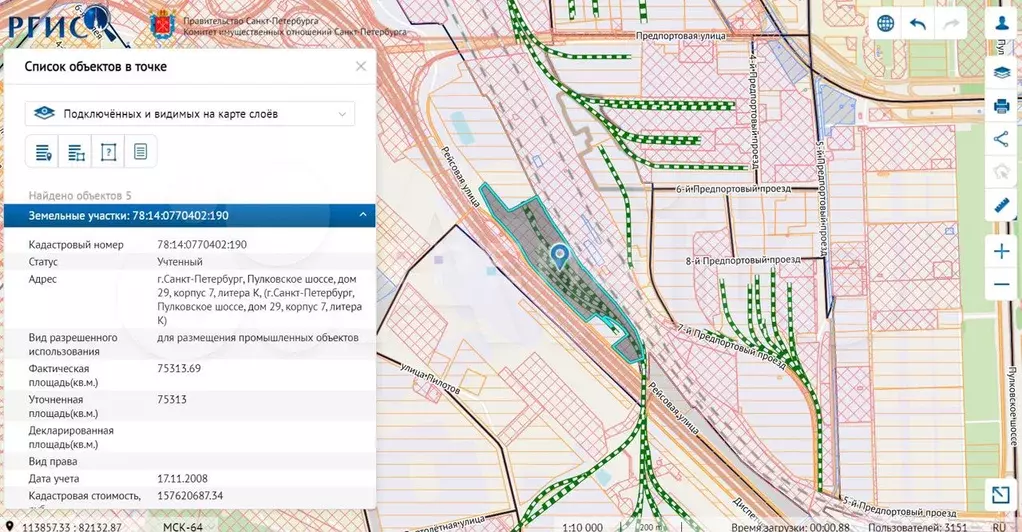Click the Вид права row label

(x=53, y=462)
